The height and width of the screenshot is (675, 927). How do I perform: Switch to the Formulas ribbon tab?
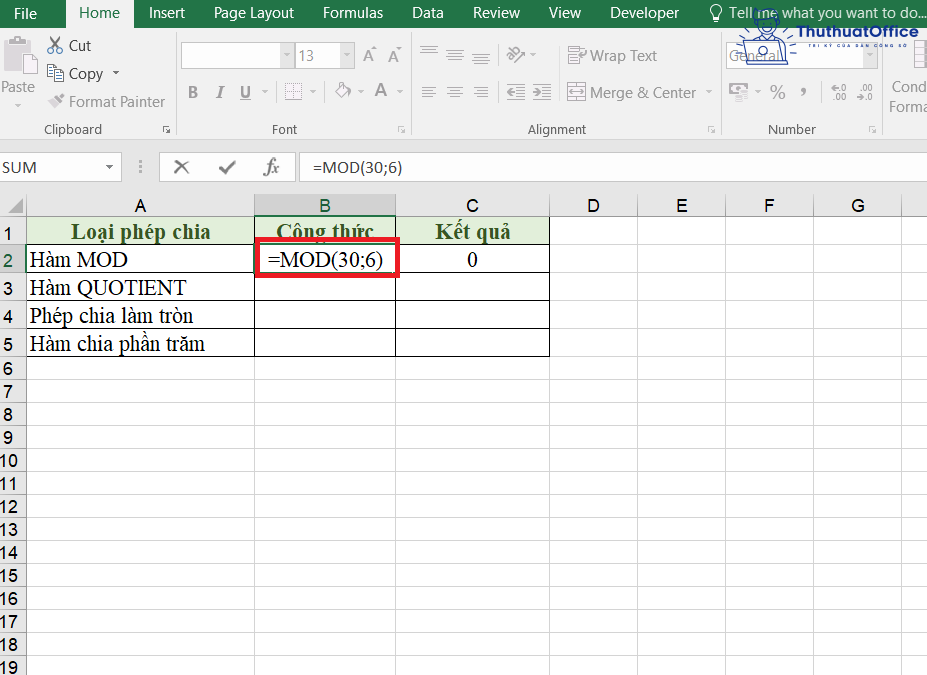(352, 13)
